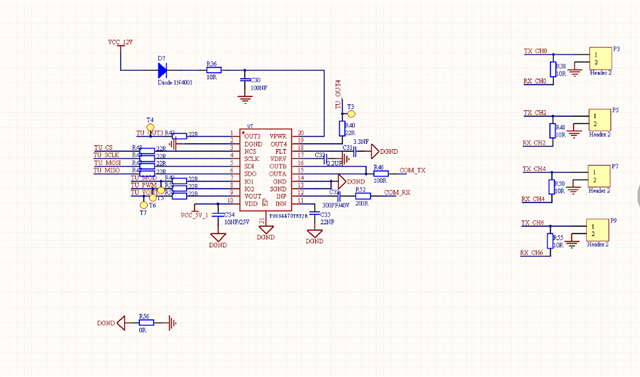
Task: Select the D7 diode symbol
Action: coord(162,70)
